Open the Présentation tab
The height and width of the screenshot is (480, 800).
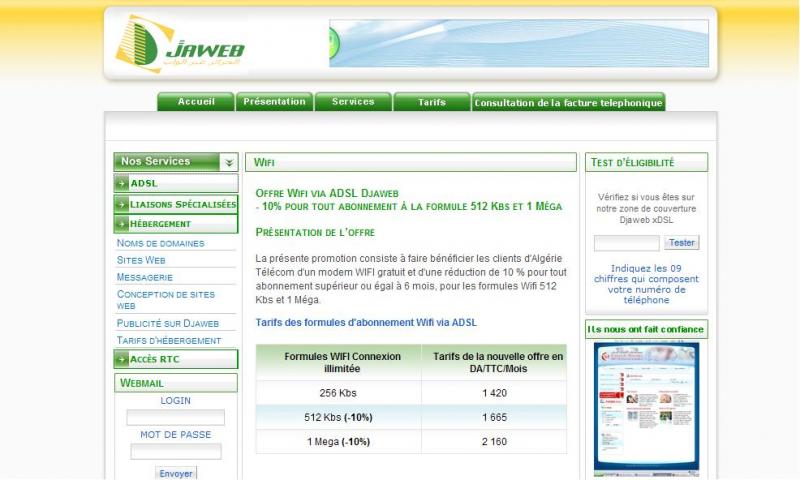[274, 102]
